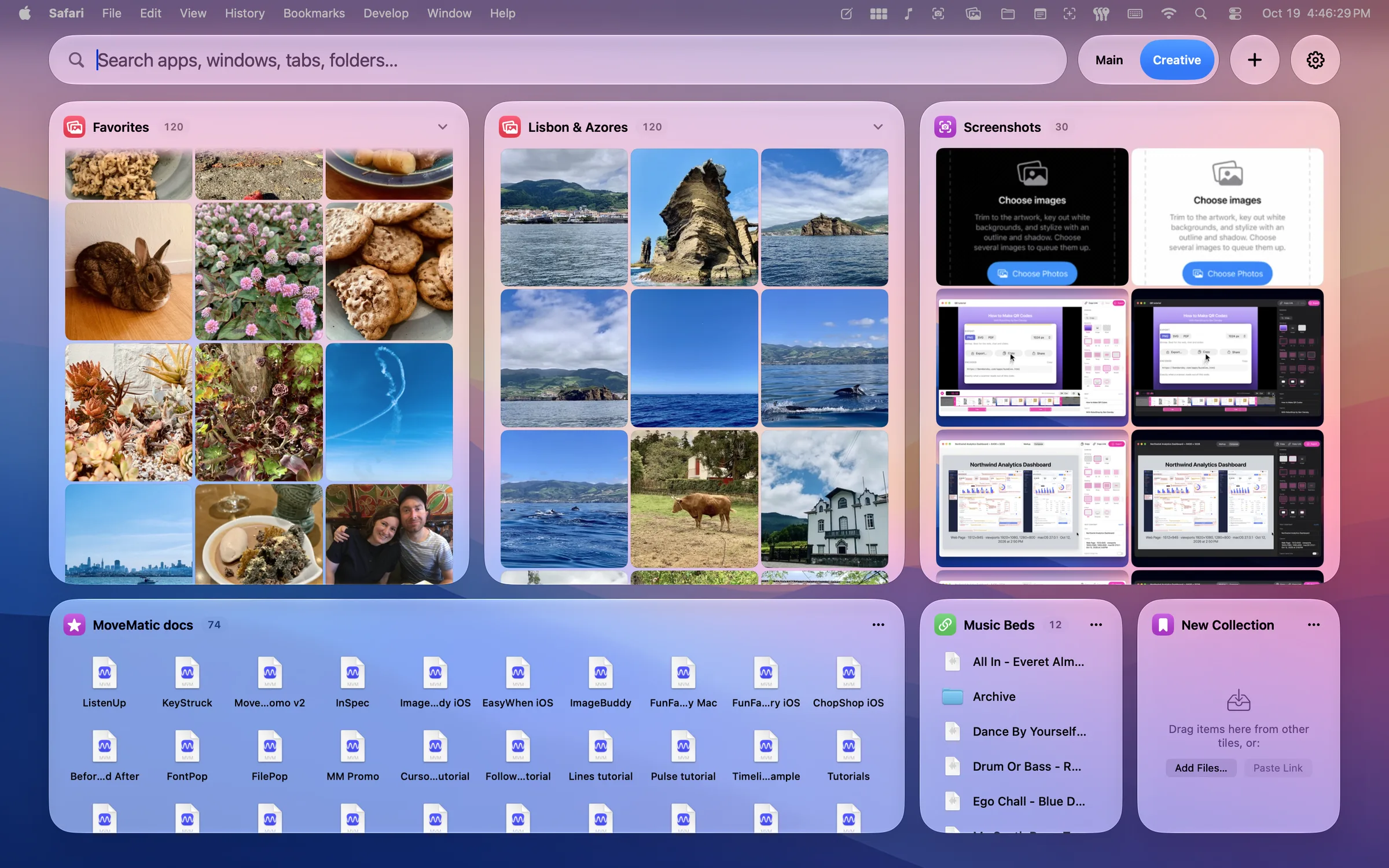The height and width of the screenshot is (868, 1389).
Task: Open the FontPop document file
Action: (187, 756)
